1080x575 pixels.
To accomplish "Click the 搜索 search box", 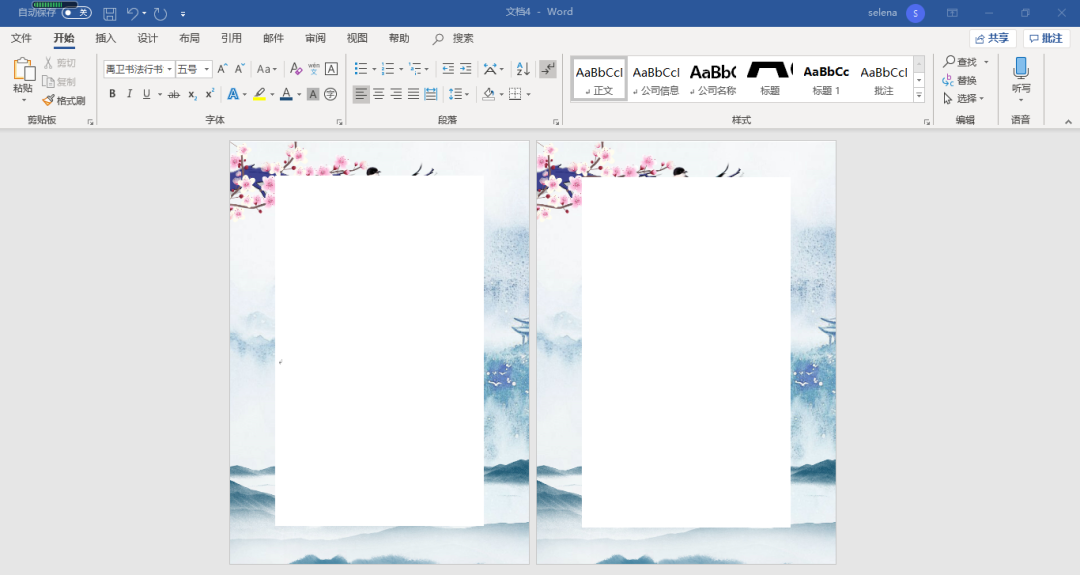I will point(453,39).
